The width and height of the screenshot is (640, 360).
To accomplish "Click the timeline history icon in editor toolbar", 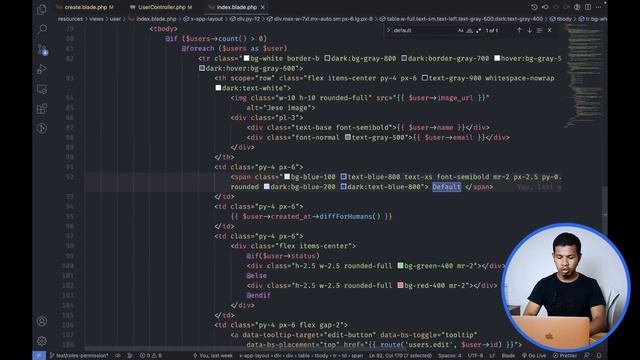I will [x=534, y=7].
